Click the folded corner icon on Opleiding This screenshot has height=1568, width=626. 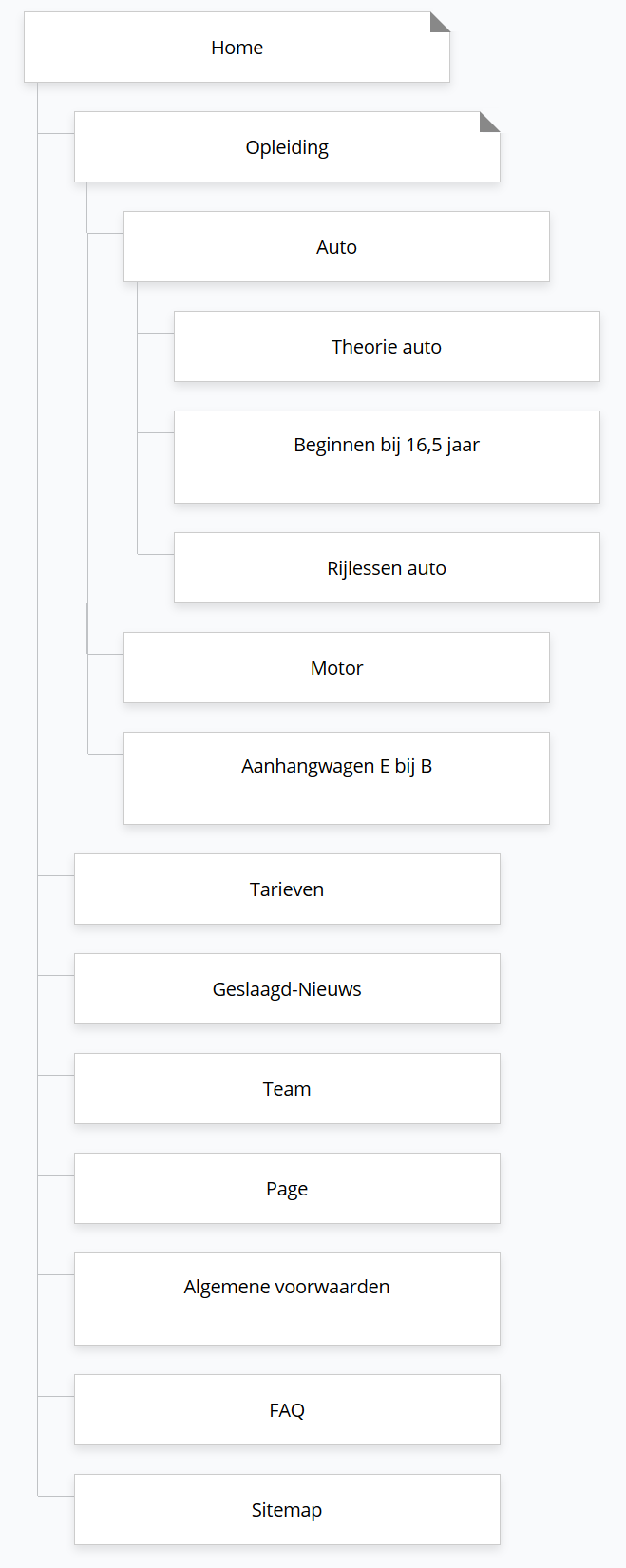click(x=490, y=121)
